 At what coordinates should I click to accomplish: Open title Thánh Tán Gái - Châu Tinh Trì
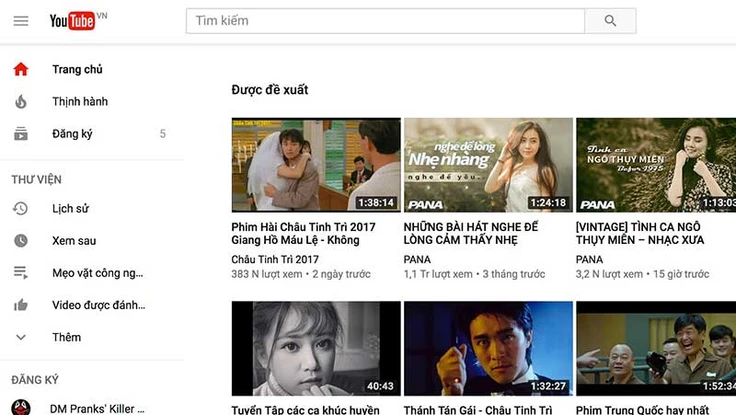478,409
